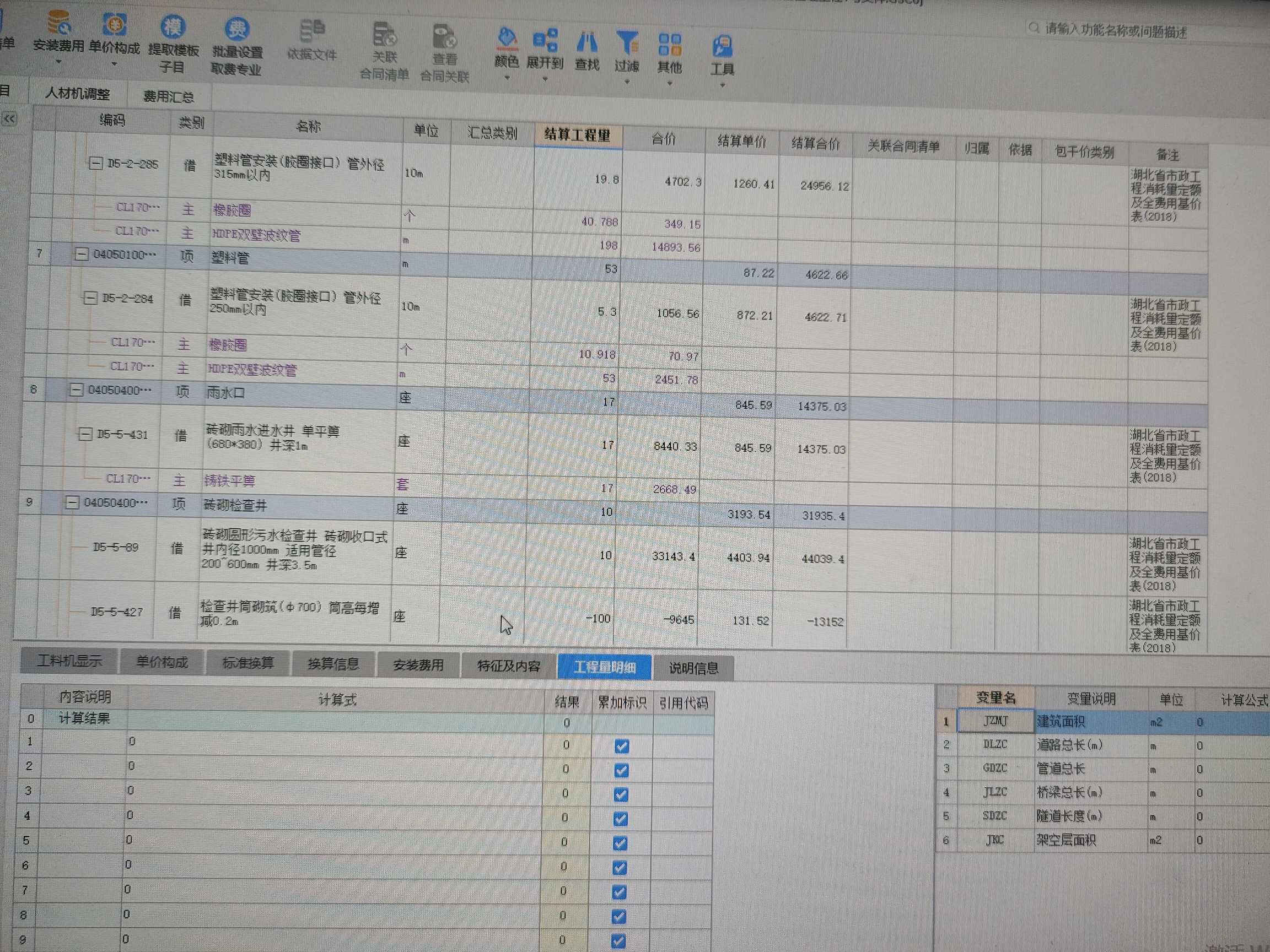Click the 查找 binoculars icon
Viewport: 1270px width, 952px height.
tap(587, 42)
